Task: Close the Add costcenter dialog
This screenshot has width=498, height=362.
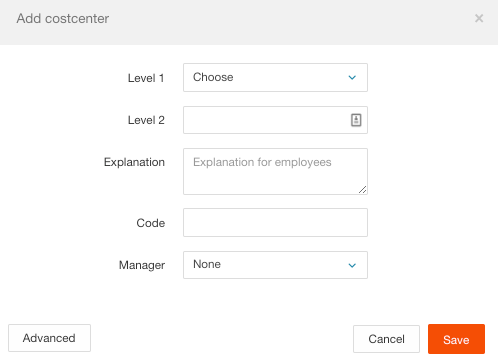Action: [x=479, y=18]
